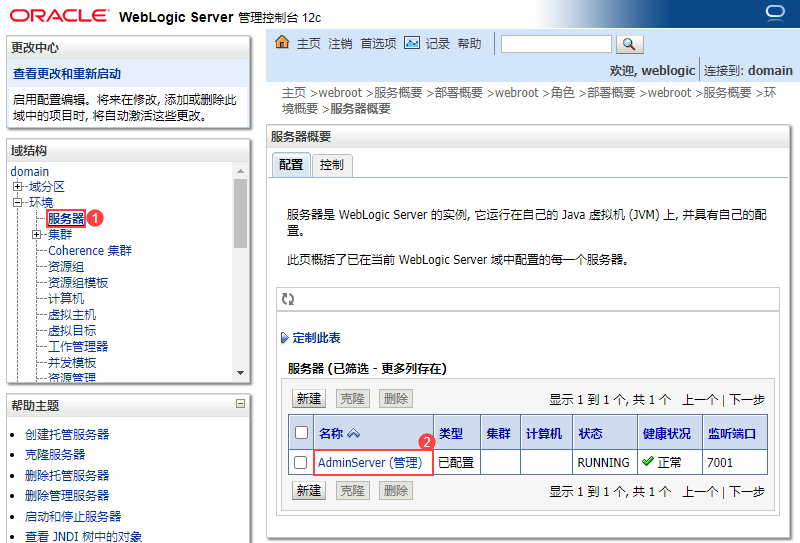Open help topic 克隆服务器
The height and width of the screenshot is (543, 800).
click(55, 455)
